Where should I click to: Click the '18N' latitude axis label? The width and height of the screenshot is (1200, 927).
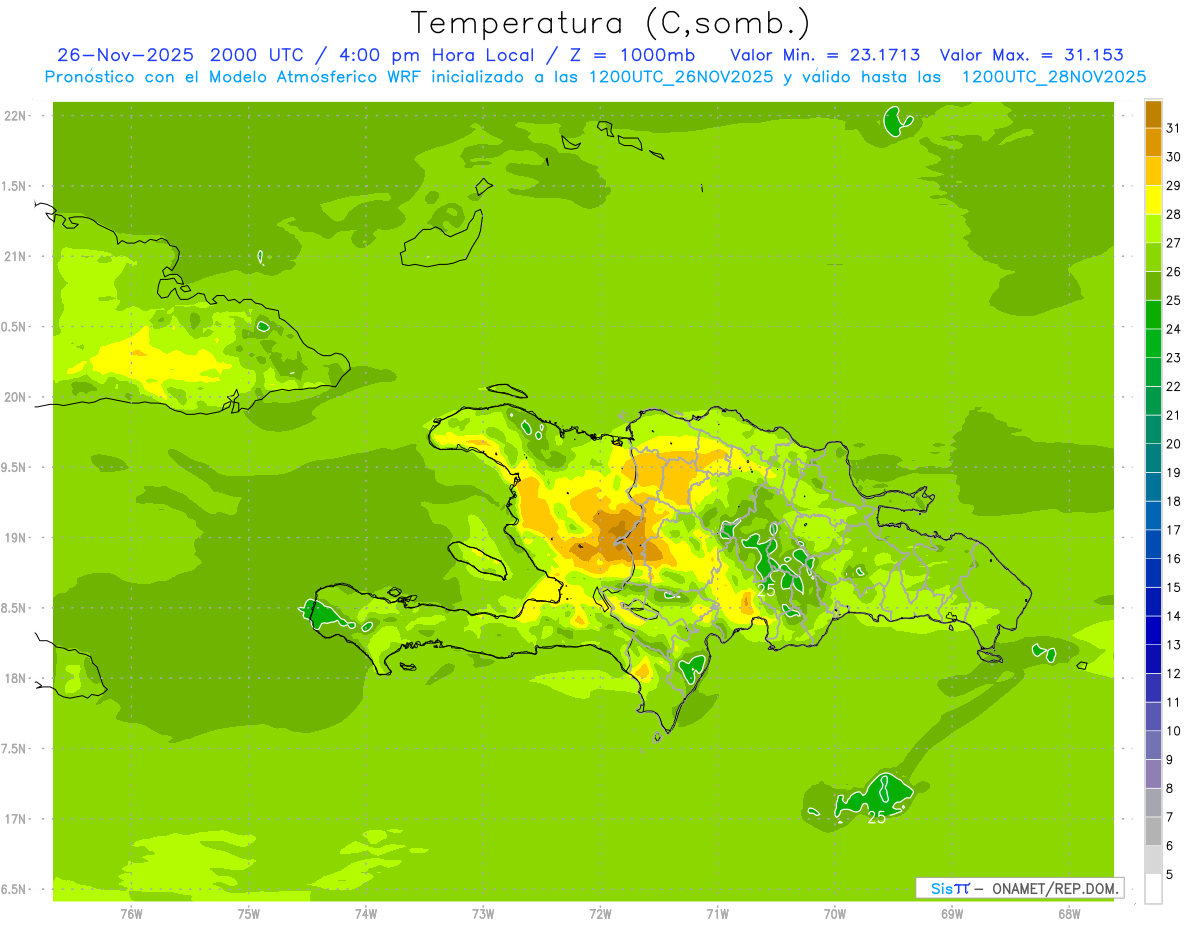pos(15,678)
